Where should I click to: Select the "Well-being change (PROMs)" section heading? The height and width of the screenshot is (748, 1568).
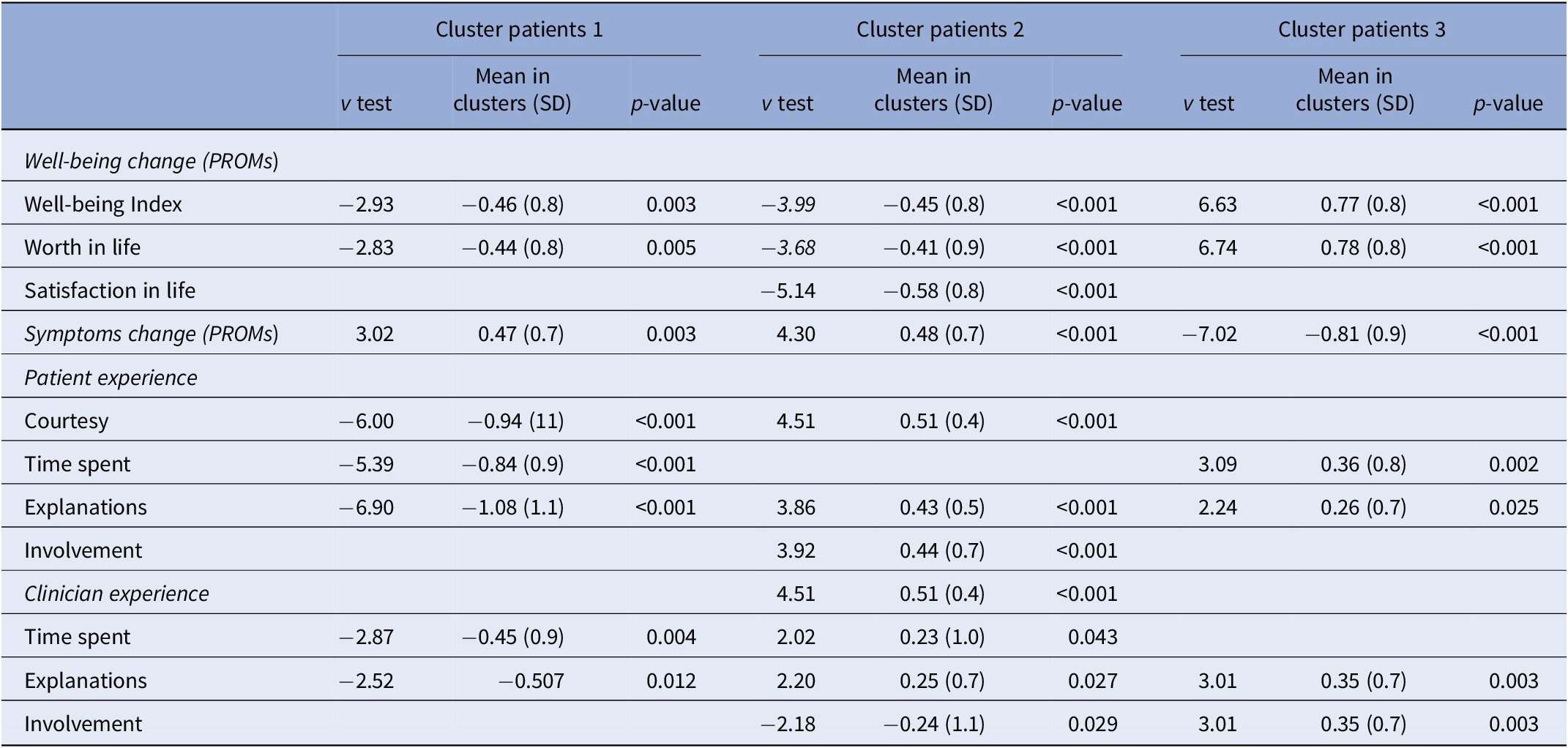[x=152, y=161]
